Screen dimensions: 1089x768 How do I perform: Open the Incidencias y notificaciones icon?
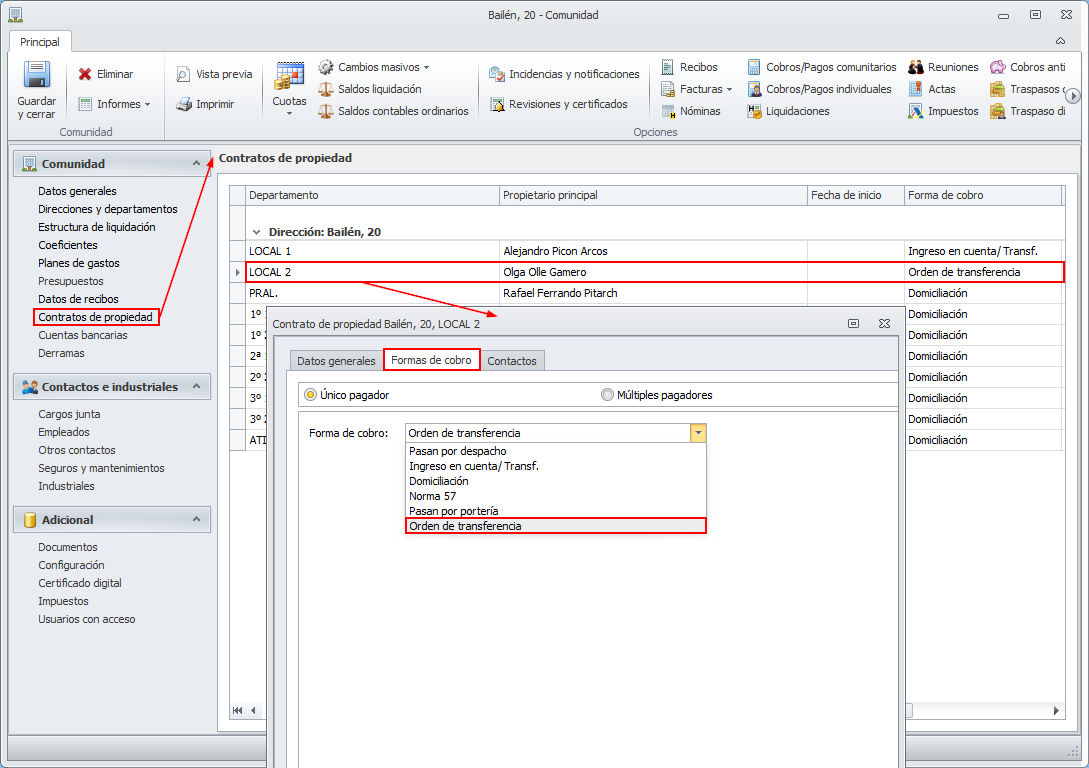coord(497,74)
